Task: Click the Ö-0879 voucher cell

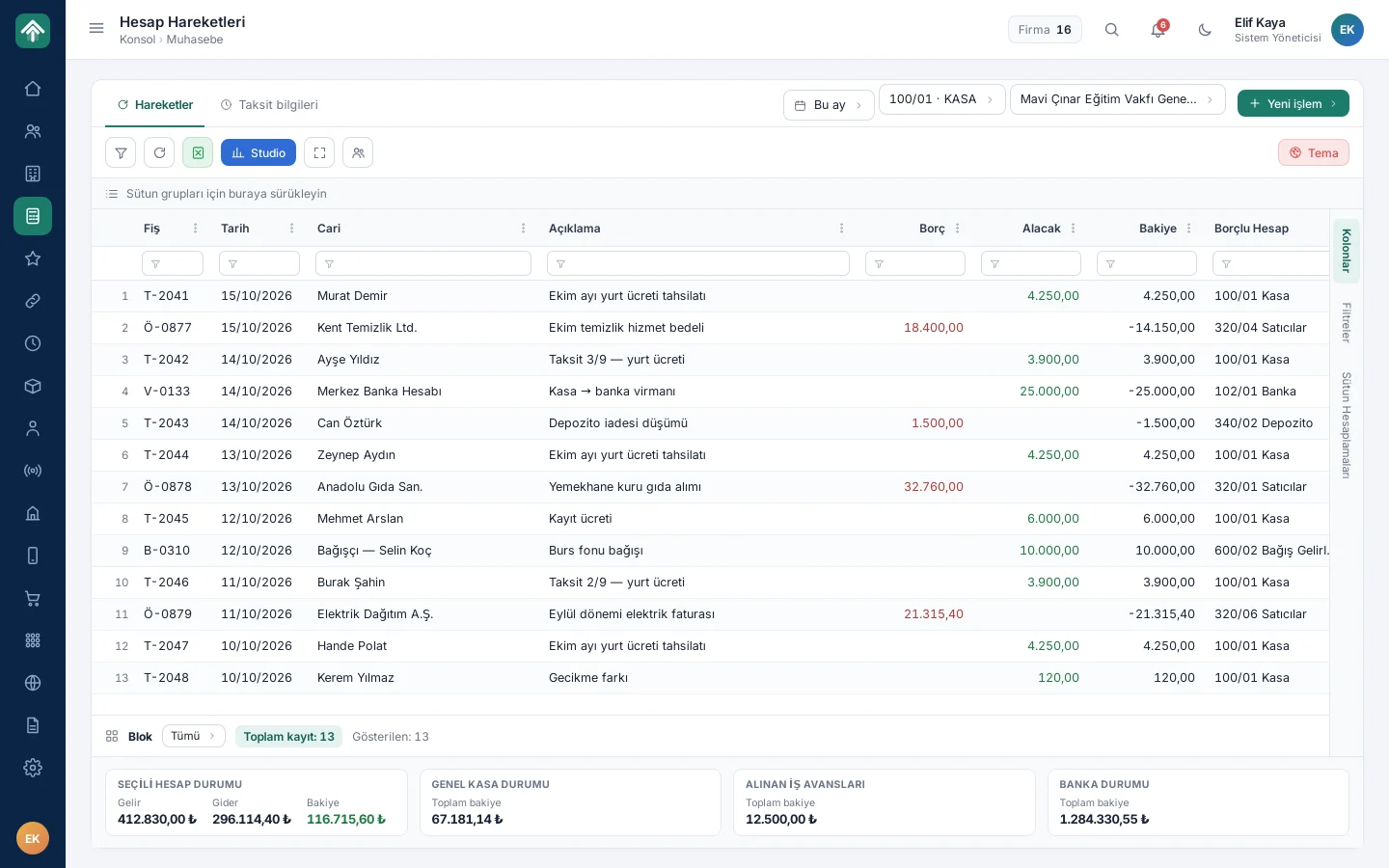Action: [x=168, y=614]
